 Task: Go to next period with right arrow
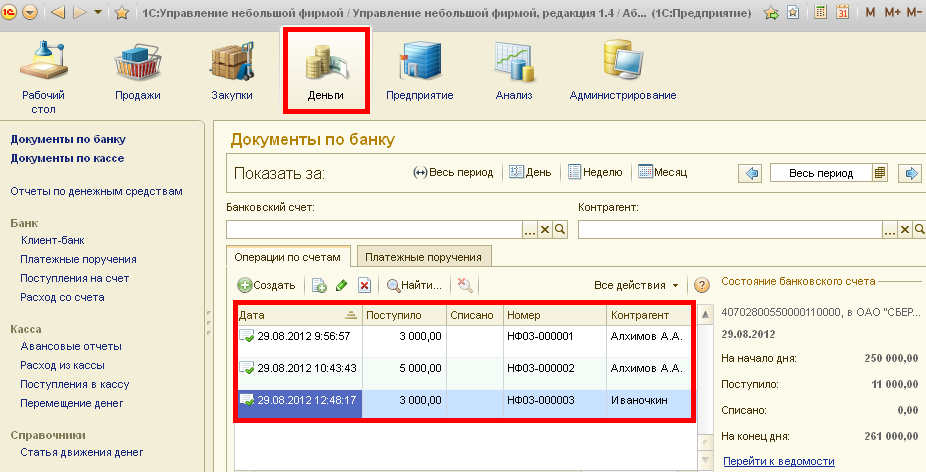(910, 173)
